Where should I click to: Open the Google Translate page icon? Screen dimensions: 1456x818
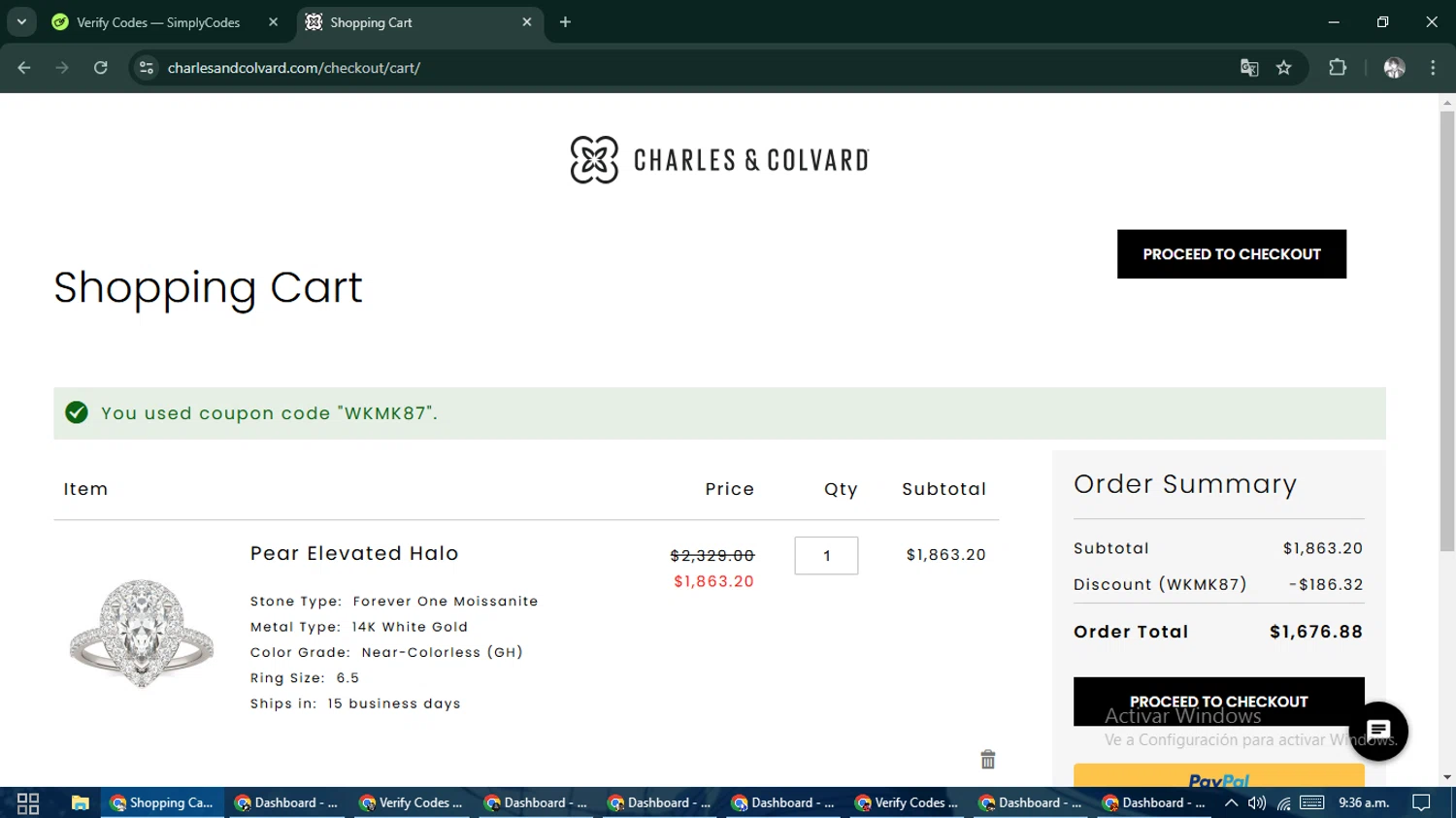pyautogui.click(x=1249, y=68)
